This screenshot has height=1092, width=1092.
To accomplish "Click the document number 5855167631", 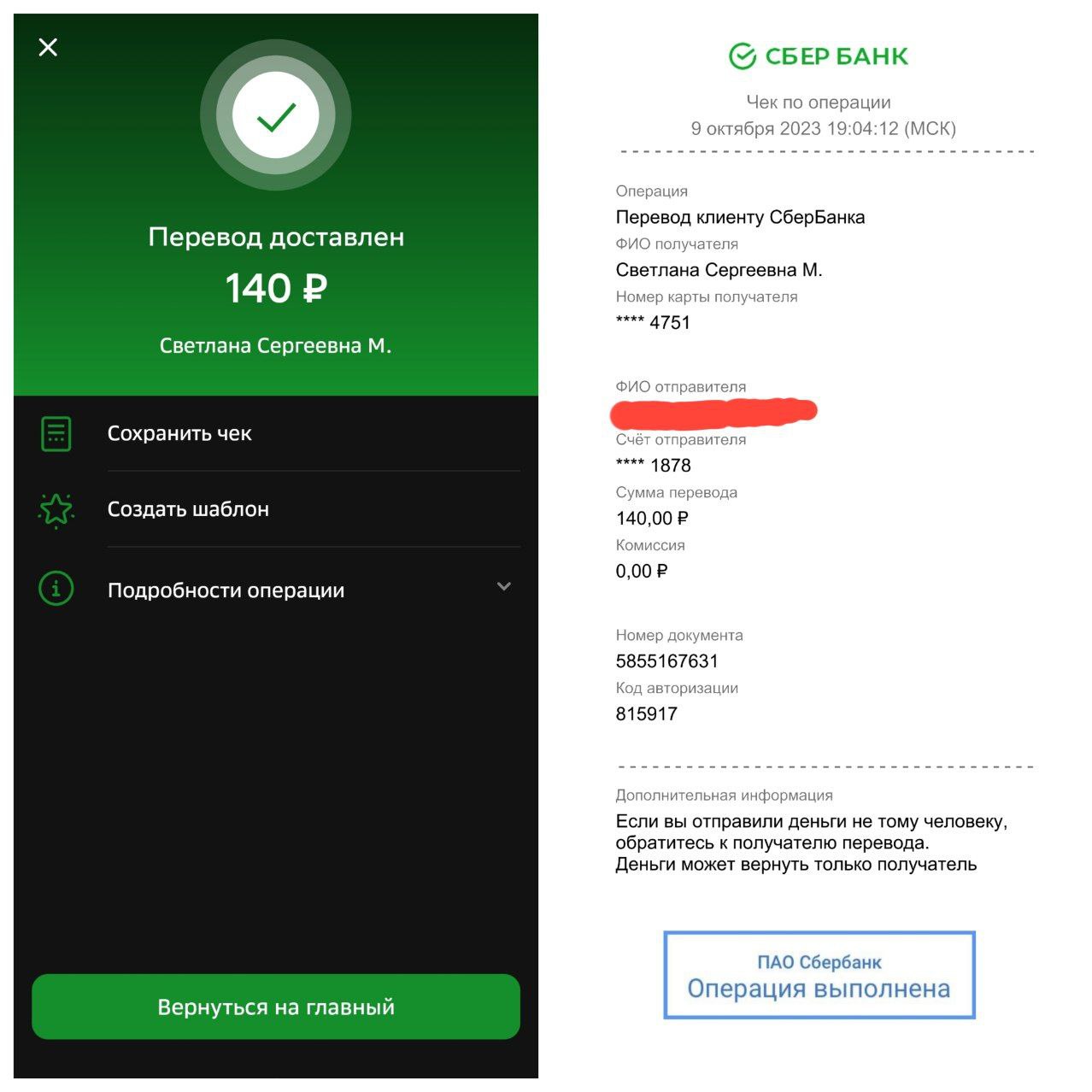I will [667, 661].
